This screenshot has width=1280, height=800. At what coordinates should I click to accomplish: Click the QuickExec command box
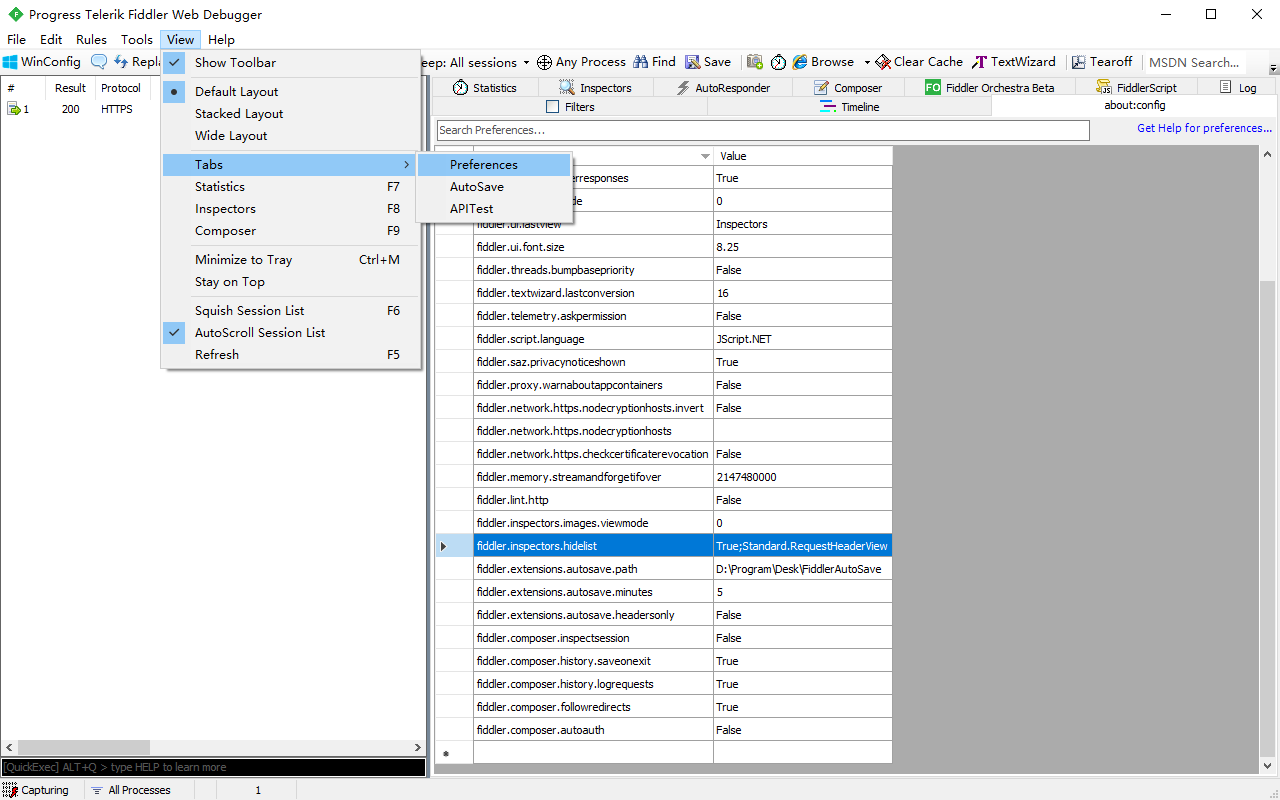click(x=213, y=767)
